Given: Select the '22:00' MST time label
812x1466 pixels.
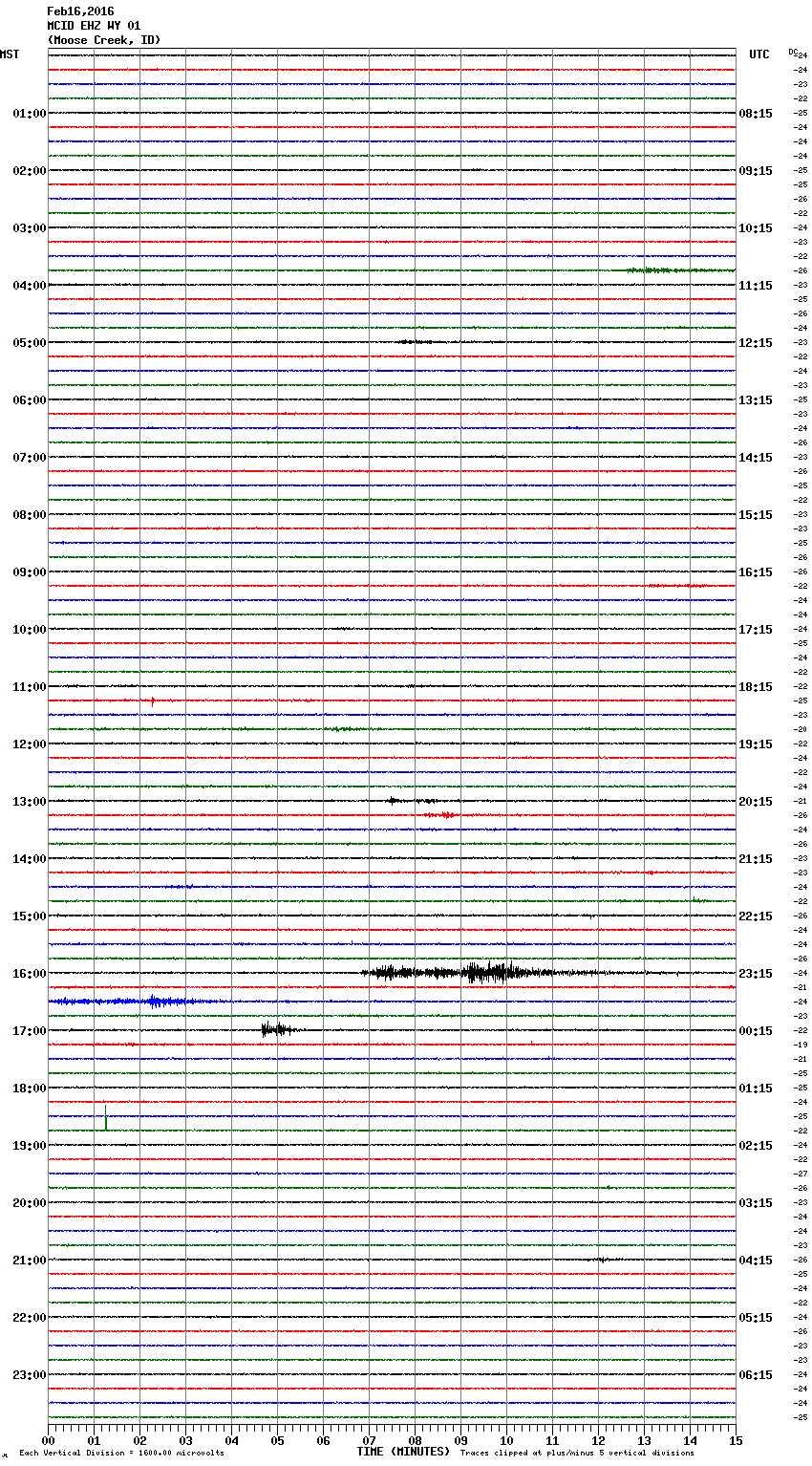Looking at the screenshot, I should point(30,1318).
